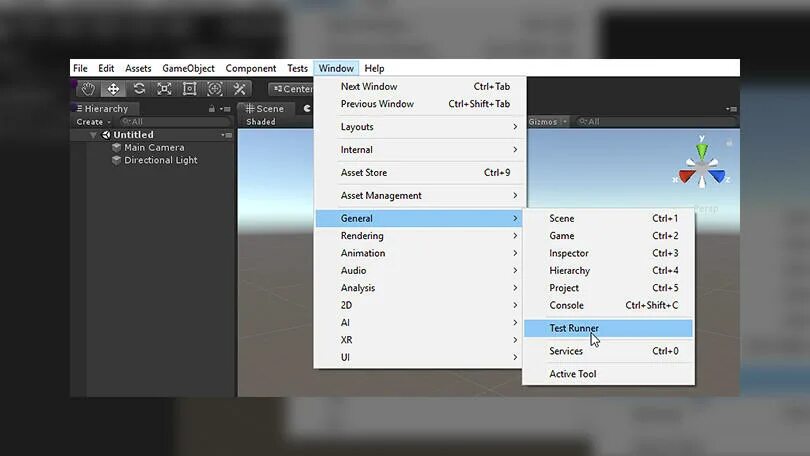Click the Scene view search field

pyautogui.click(x=655, y=122)
